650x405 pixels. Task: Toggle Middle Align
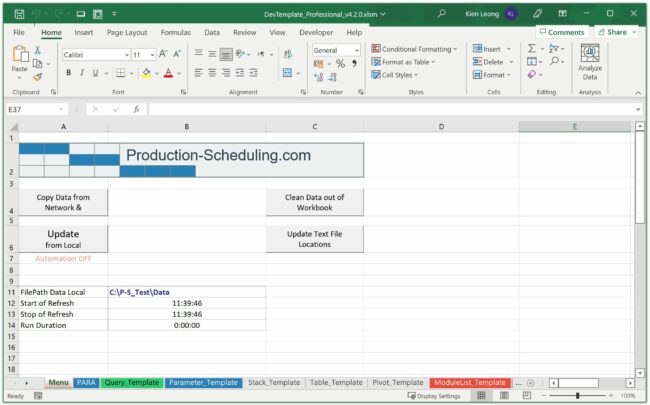click(x=212, y=53)
